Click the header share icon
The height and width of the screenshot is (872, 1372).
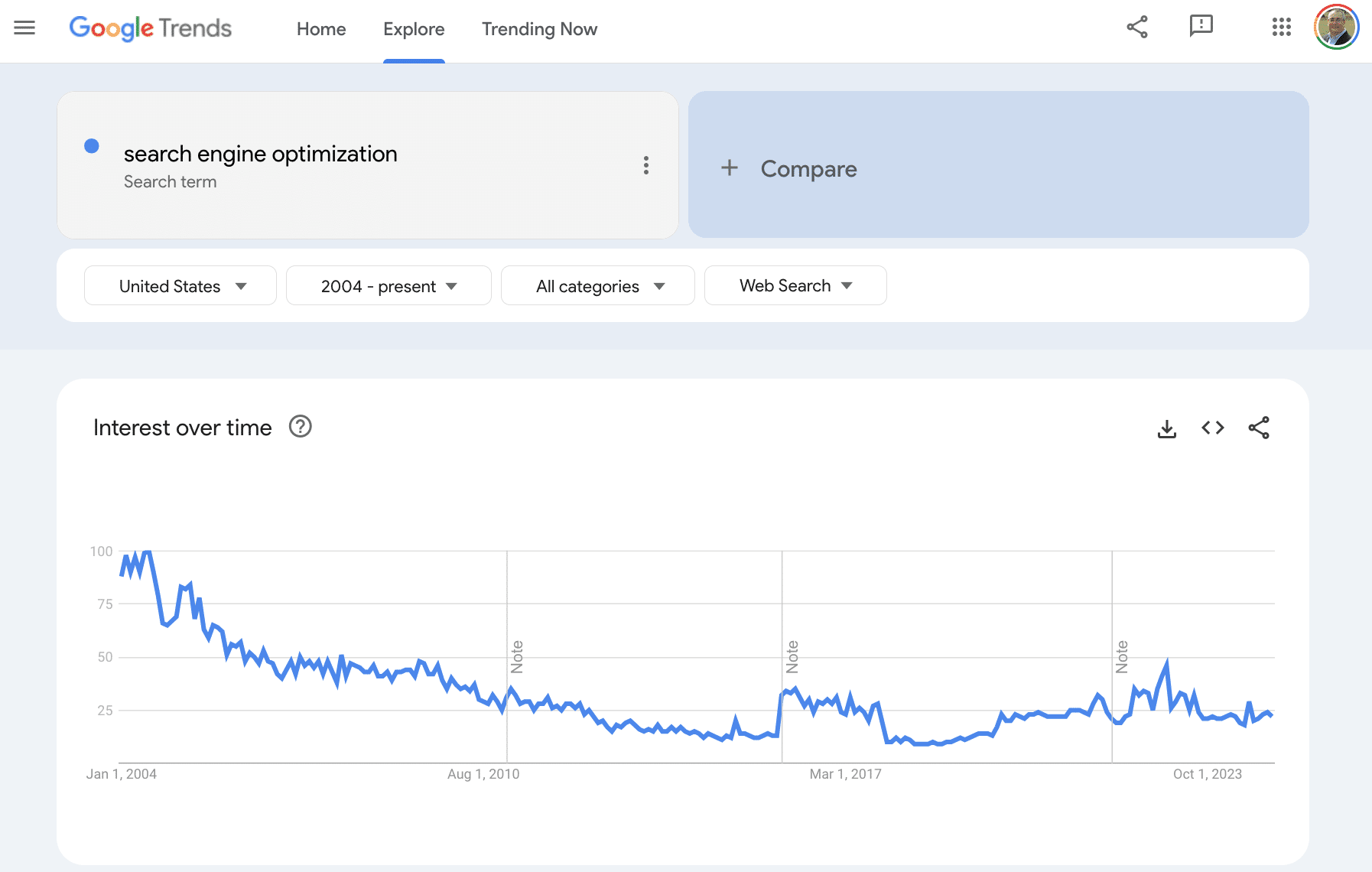click(x=1137, y=27)
